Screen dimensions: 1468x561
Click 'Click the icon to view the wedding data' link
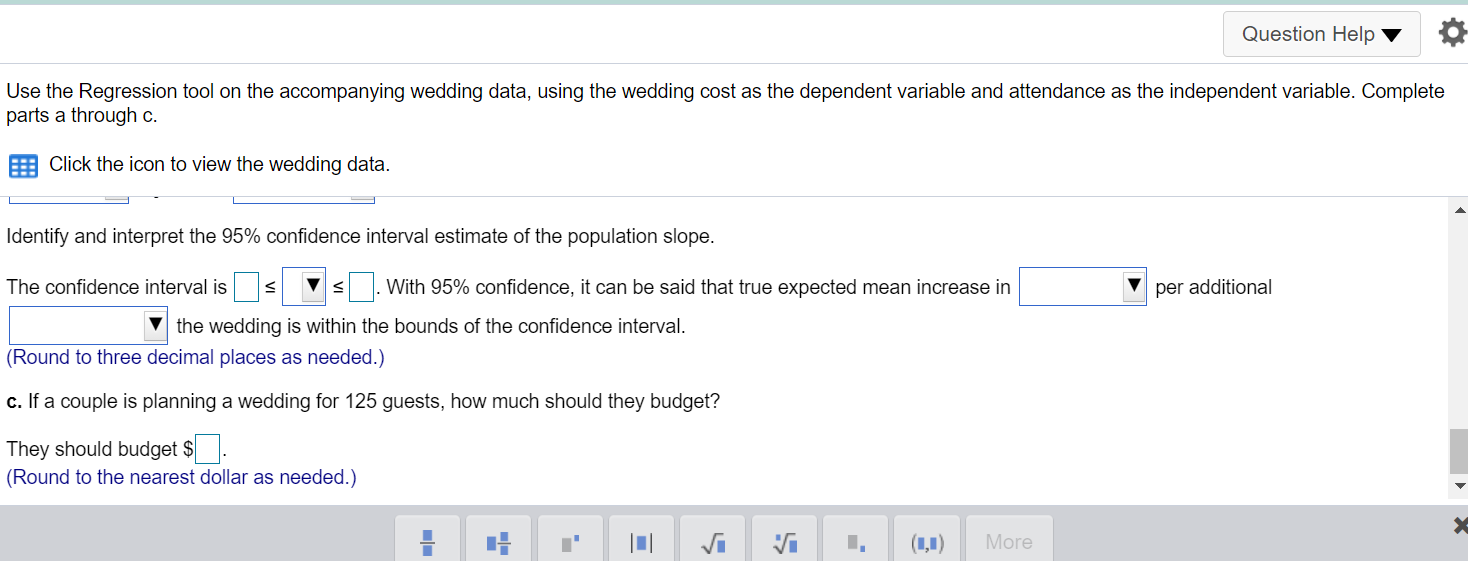point(219,164)
